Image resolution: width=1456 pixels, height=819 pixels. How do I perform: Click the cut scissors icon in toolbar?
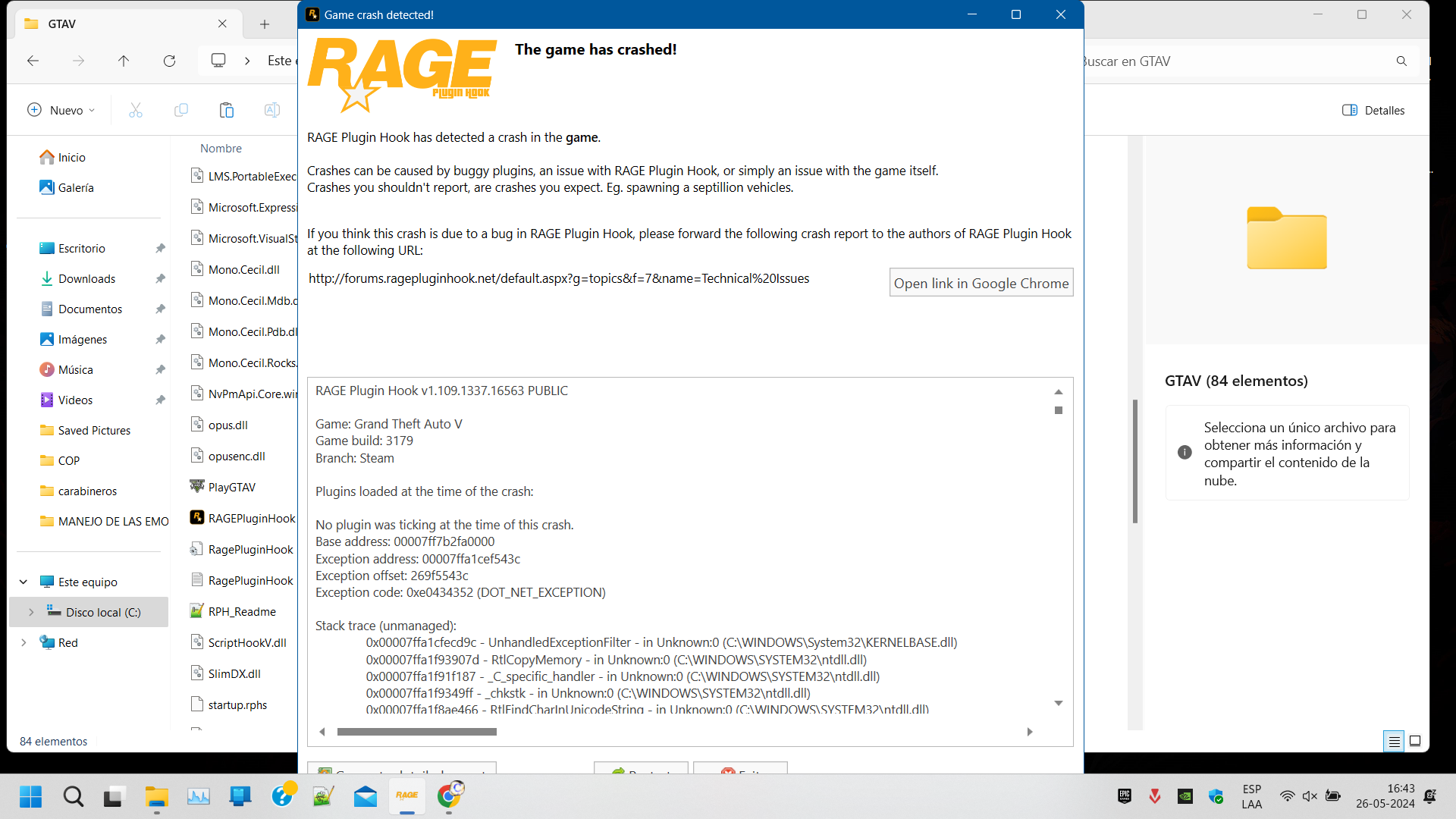pos(136,111)
